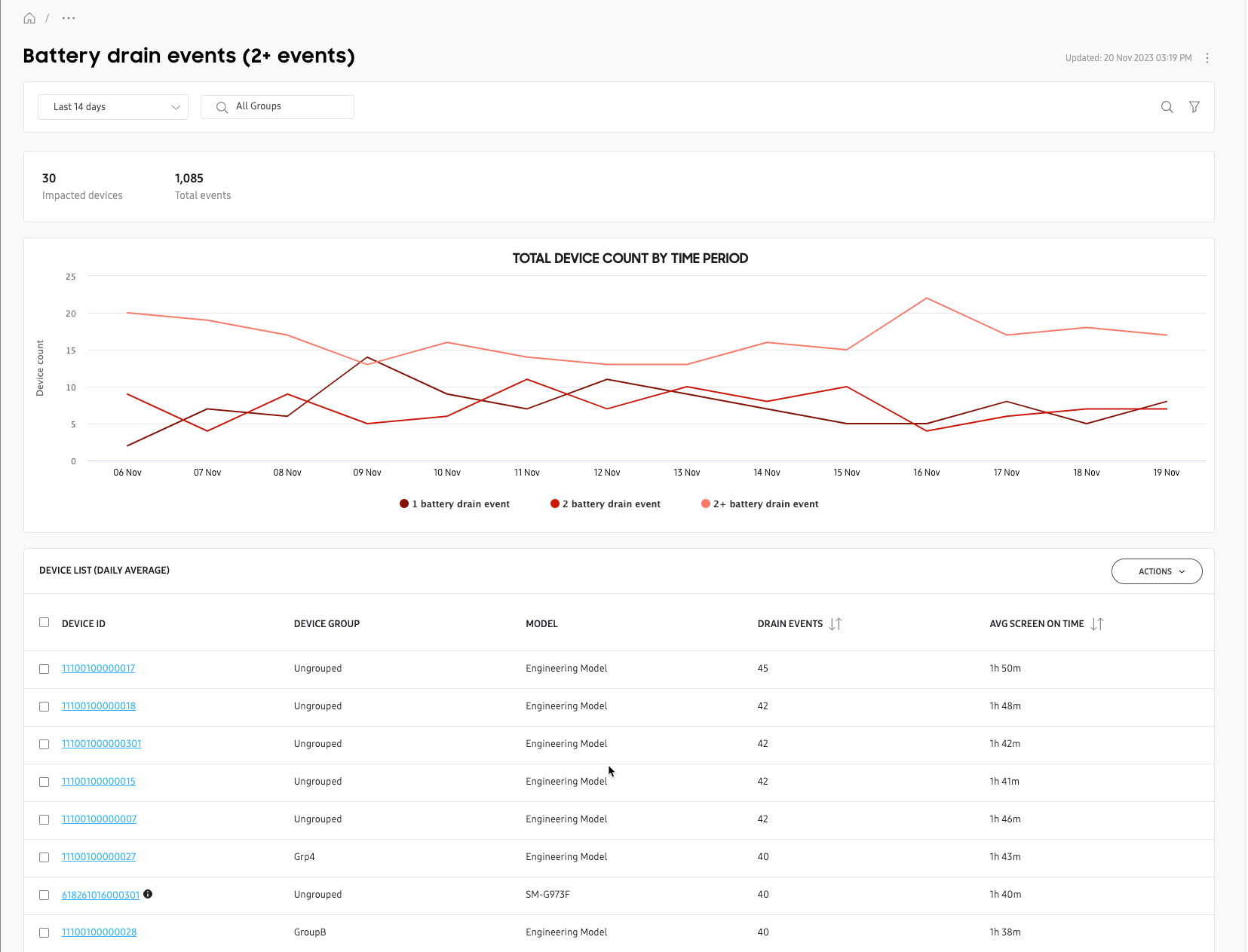Image resolution: width=1248 pixels, height=952 pixels.
Task: Select all devices header checkbox
Action: pyautogui.click(x=44, y=623)
